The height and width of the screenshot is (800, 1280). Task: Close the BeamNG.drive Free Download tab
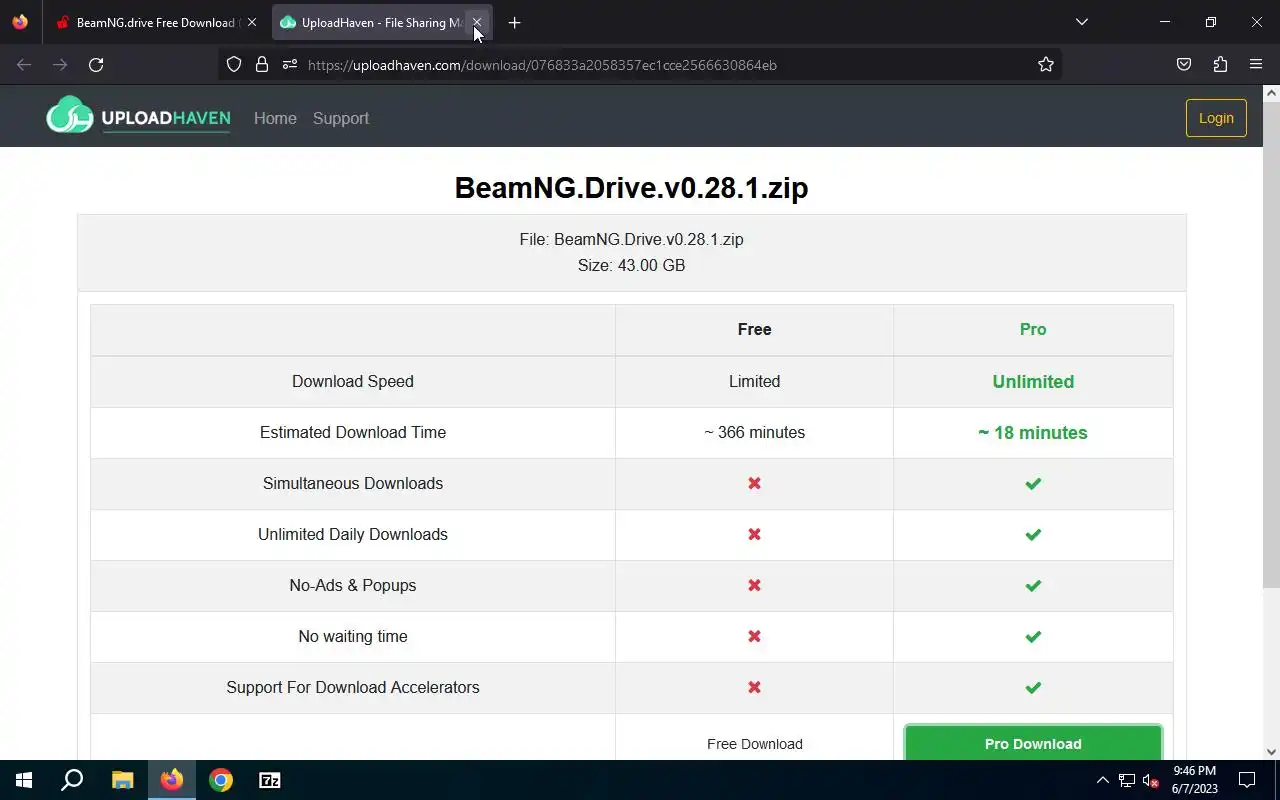click(x=251, y=22)
